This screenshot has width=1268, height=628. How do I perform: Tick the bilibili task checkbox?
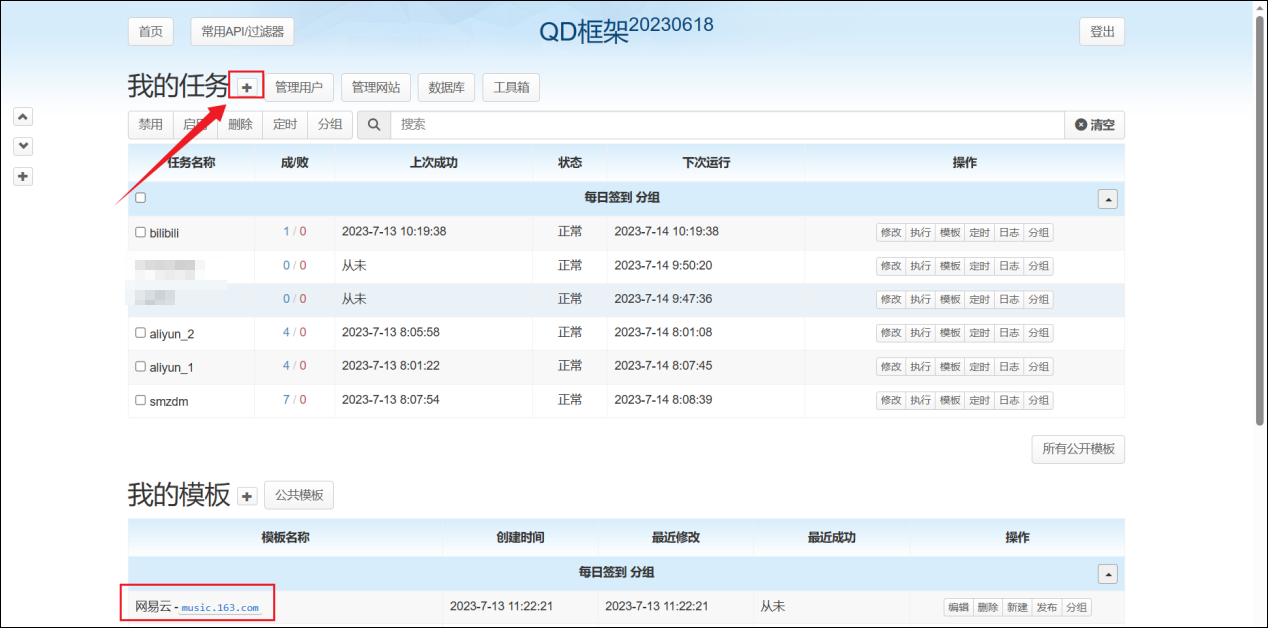tap(141, 232)
